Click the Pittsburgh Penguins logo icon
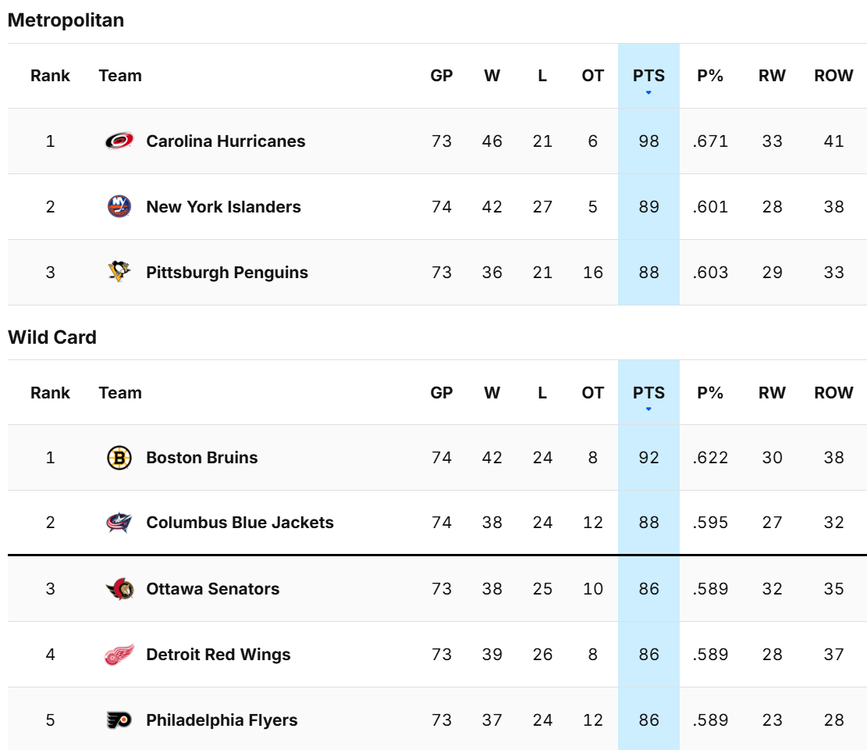The width and height of the screenshot is (867, 750). click(119, 272)
